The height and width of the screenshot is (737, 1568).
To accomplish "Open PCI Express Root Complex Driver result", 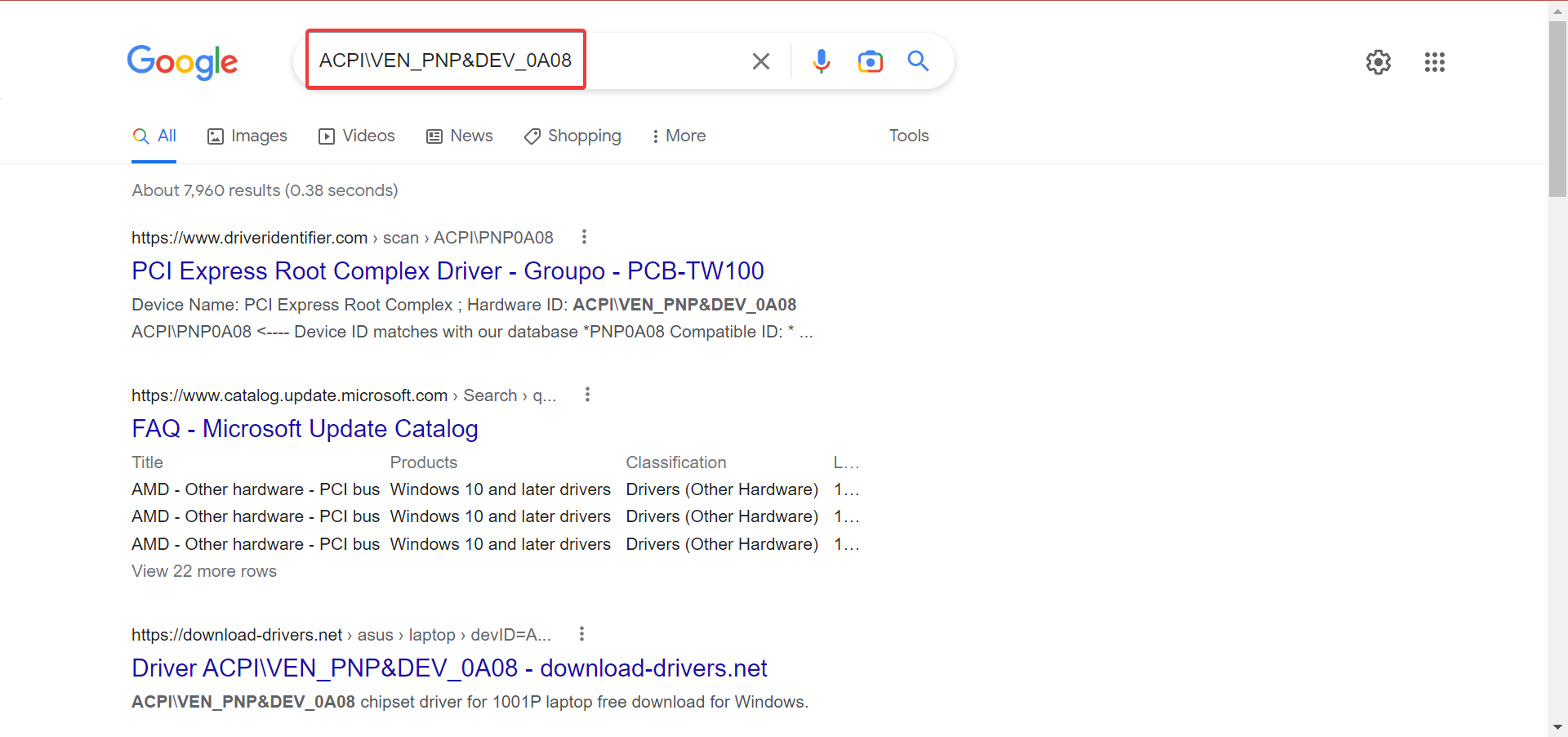I will [448, 270].
